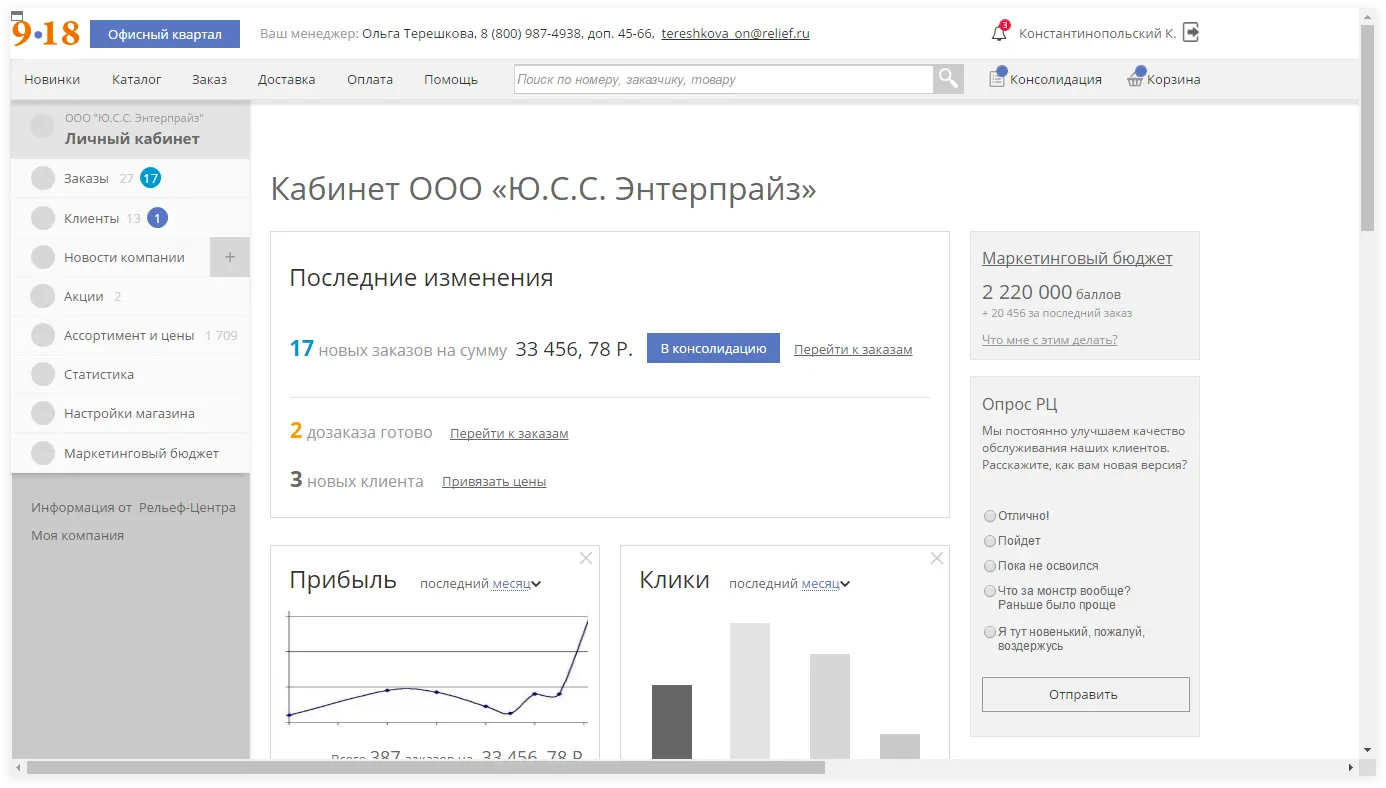Select the Пойдет radio option

pyautogui.click(x=990, y=541)
